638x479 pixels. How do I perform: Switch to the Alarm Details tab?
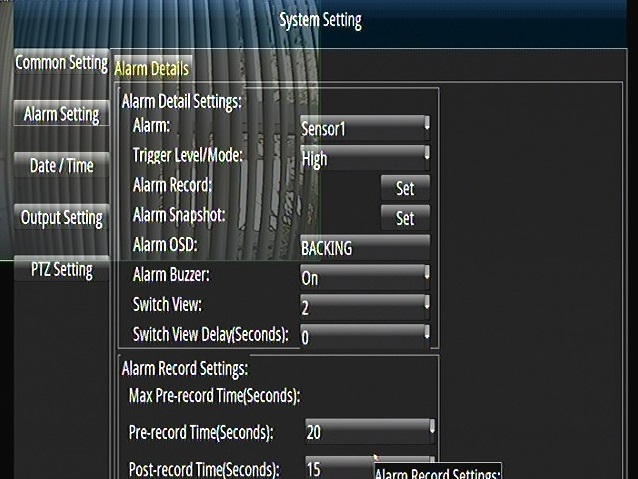(x=152, y=68)
